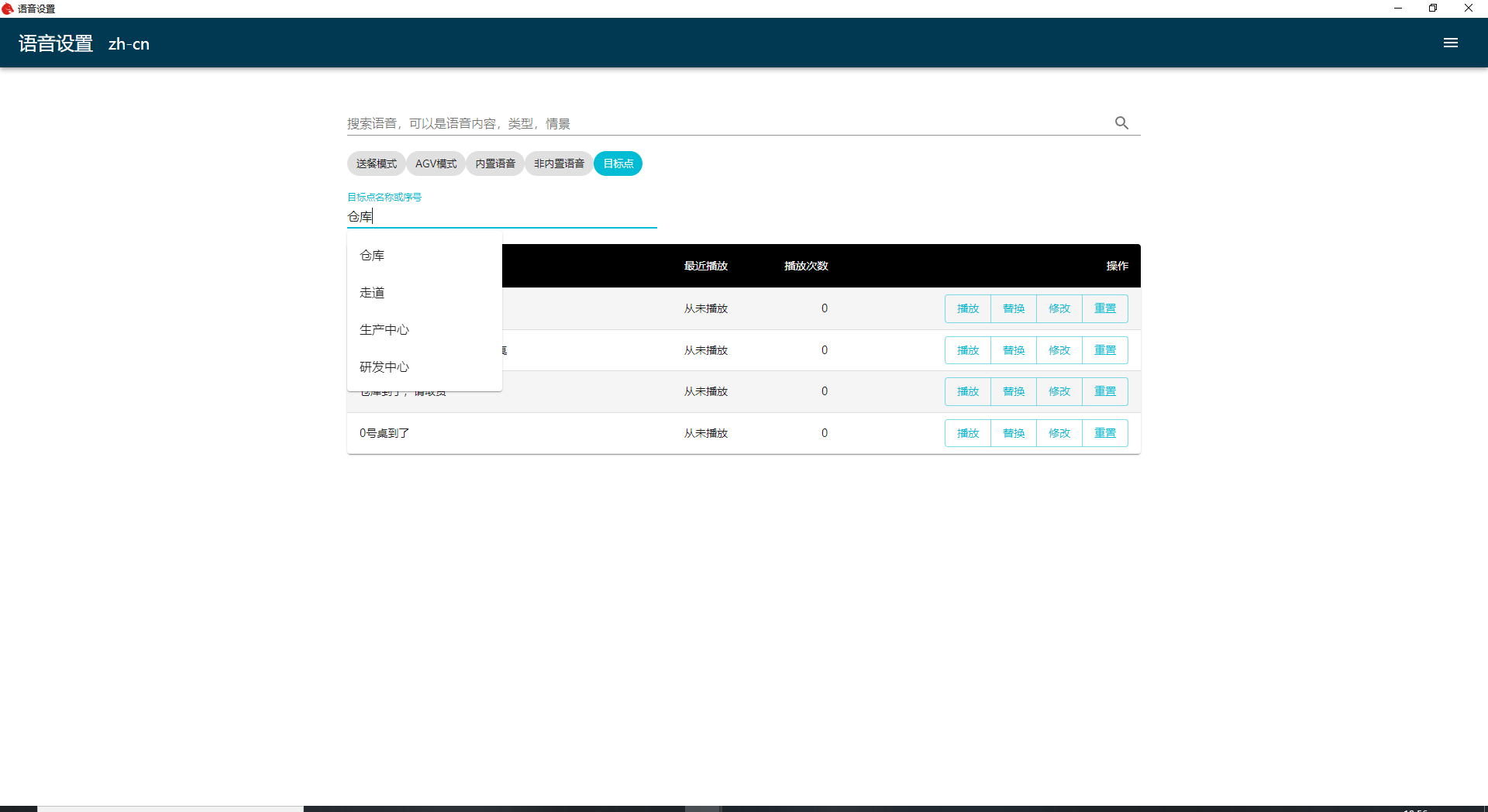Toggle the 送餐模式 filter chip

point(376,163)
